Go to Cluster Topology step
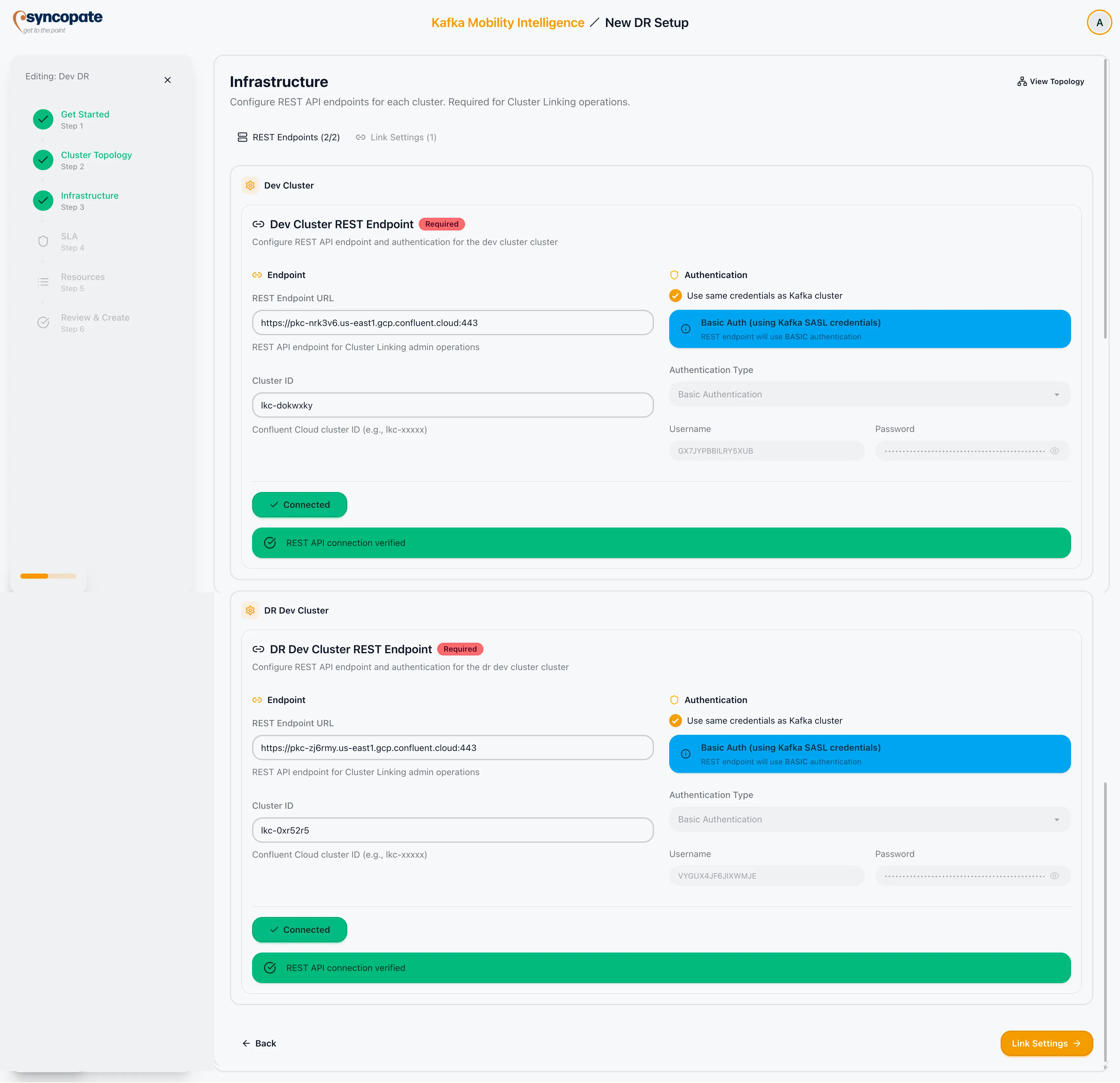 point(96,160)
